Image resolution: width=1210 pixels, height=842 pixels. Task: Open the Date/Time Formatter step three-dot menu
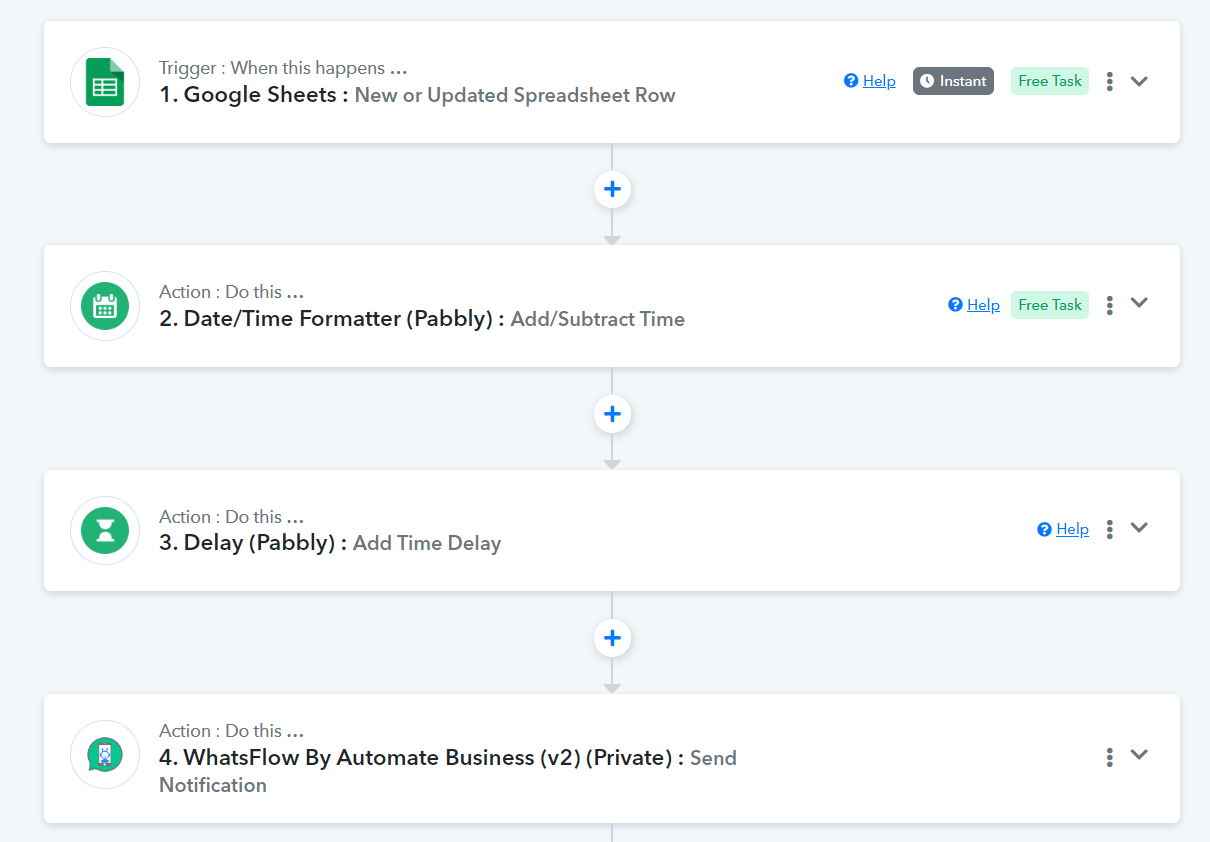tap(1109, 305)
